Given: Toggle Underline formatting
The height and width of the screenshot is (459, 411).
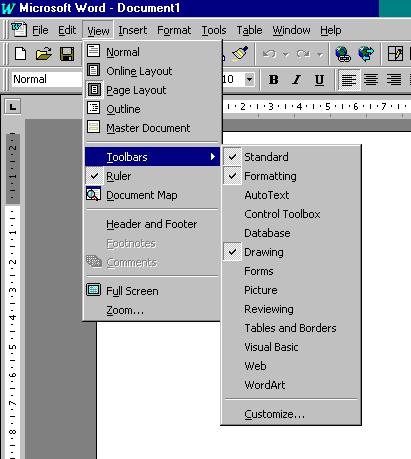Looking at the screenshot, I should click(319, 80).
